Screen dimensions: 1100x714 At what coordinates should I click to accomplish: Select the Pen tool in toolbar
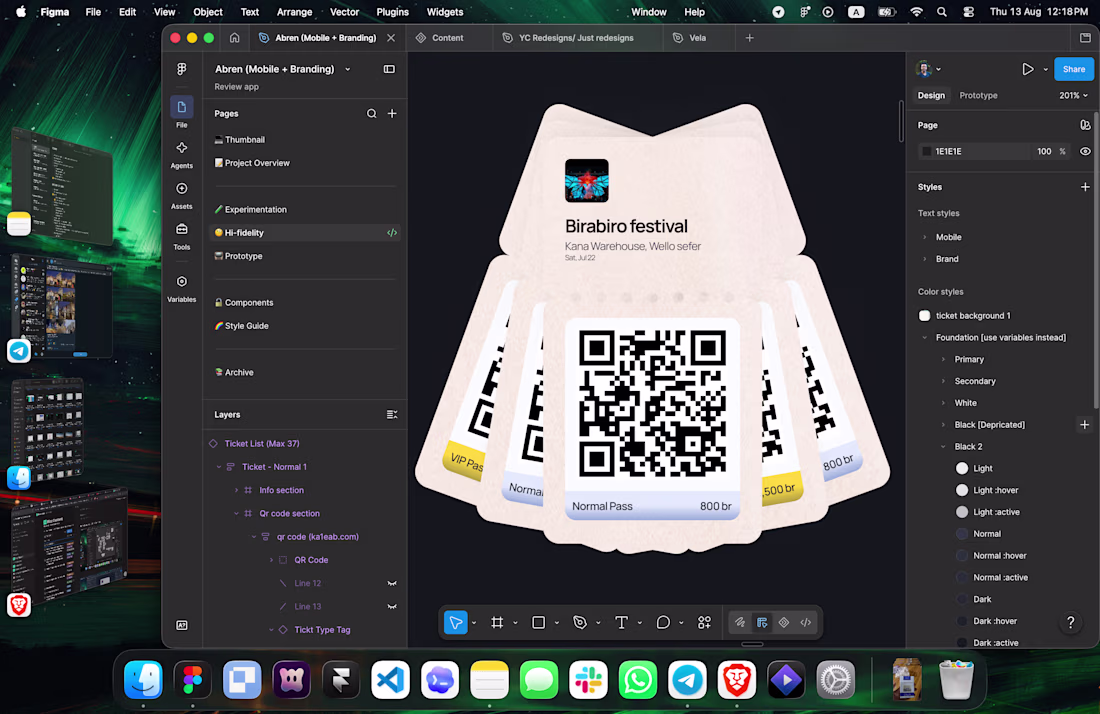click(580, 622)
